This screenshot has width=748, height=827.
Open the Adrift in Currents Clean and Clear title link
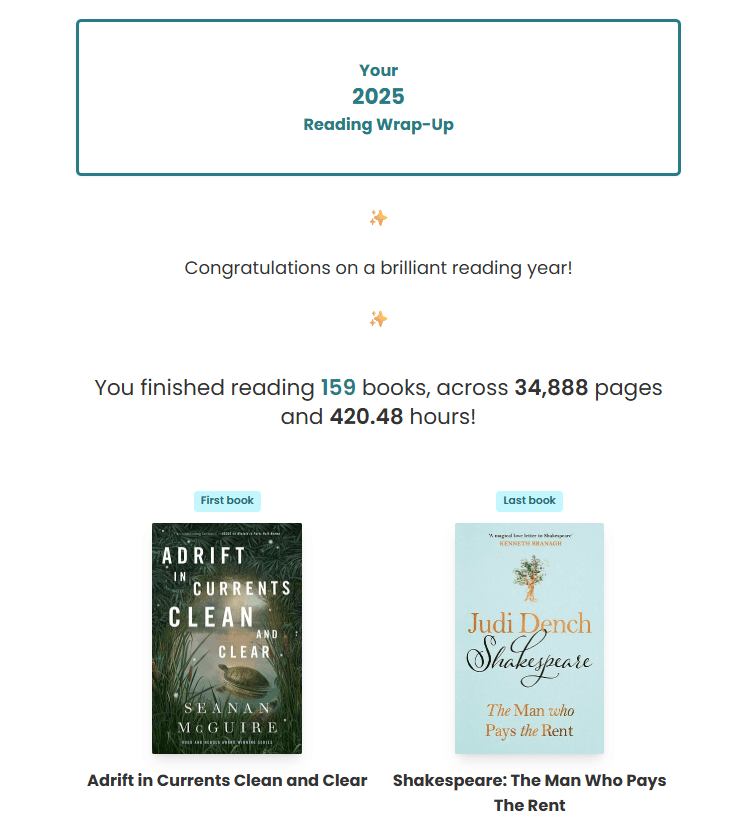[227, 781]
